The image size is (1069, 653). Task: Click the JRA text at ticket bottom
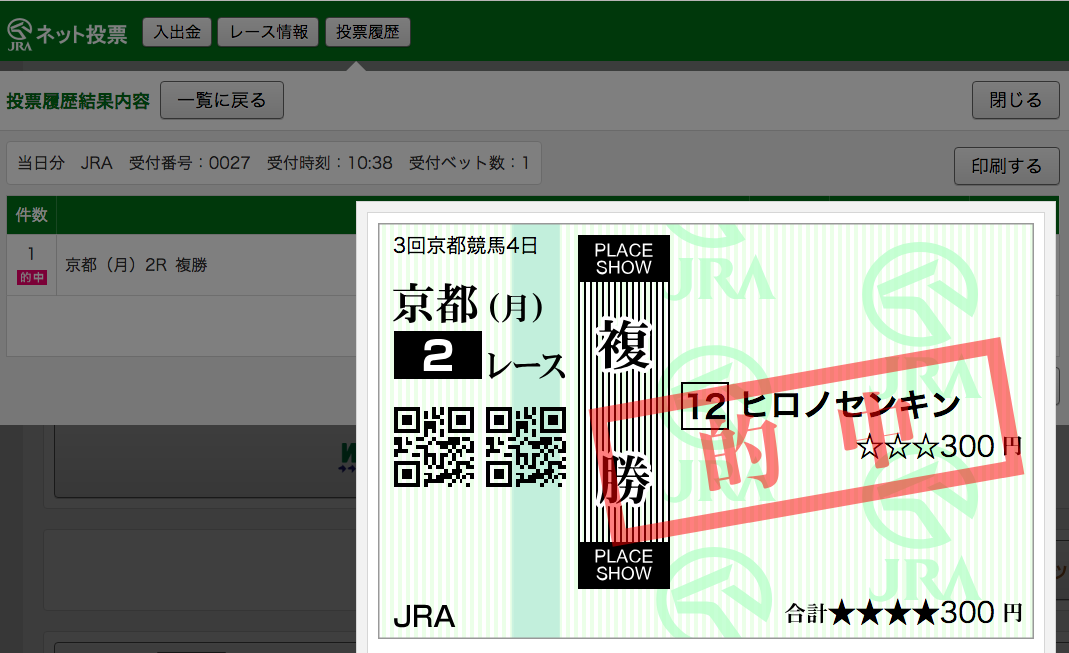click(x=424, y=616)
